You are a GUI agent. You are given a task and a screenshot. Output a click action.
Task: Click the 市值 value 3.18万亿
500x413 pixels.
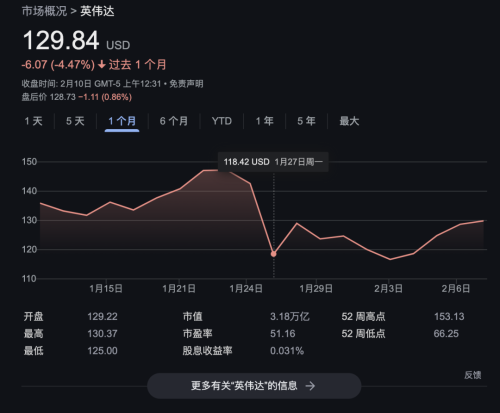coord(290,316)
